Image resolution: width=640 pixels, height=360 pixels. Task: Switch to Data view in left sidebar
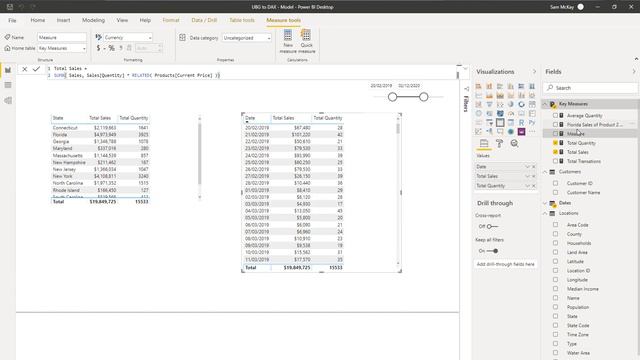click(x=8, y=85)
